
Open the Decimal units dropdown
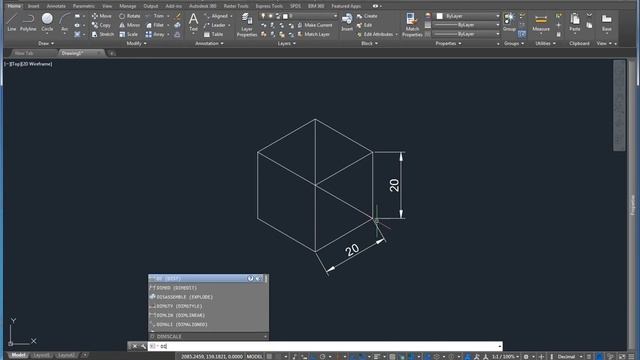tap(569, 357)
